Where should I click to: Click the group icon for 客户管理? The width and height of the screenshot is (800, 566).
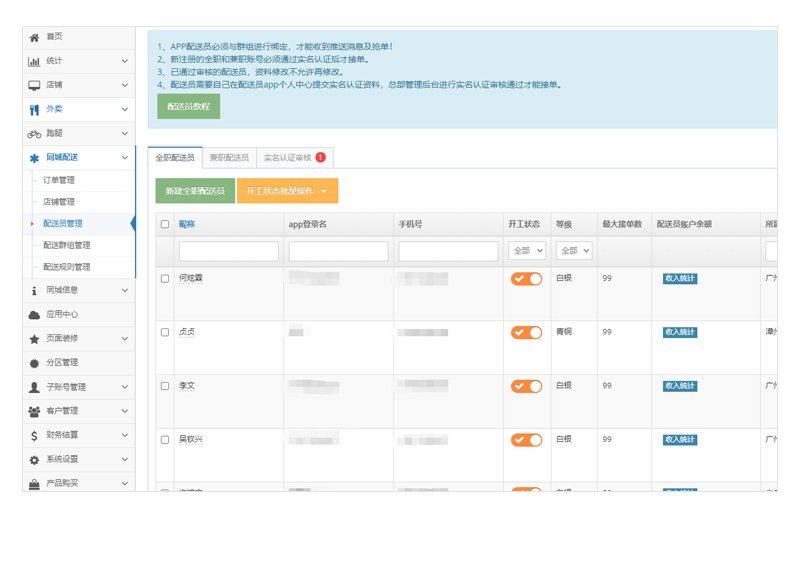[x=34, y=411]
